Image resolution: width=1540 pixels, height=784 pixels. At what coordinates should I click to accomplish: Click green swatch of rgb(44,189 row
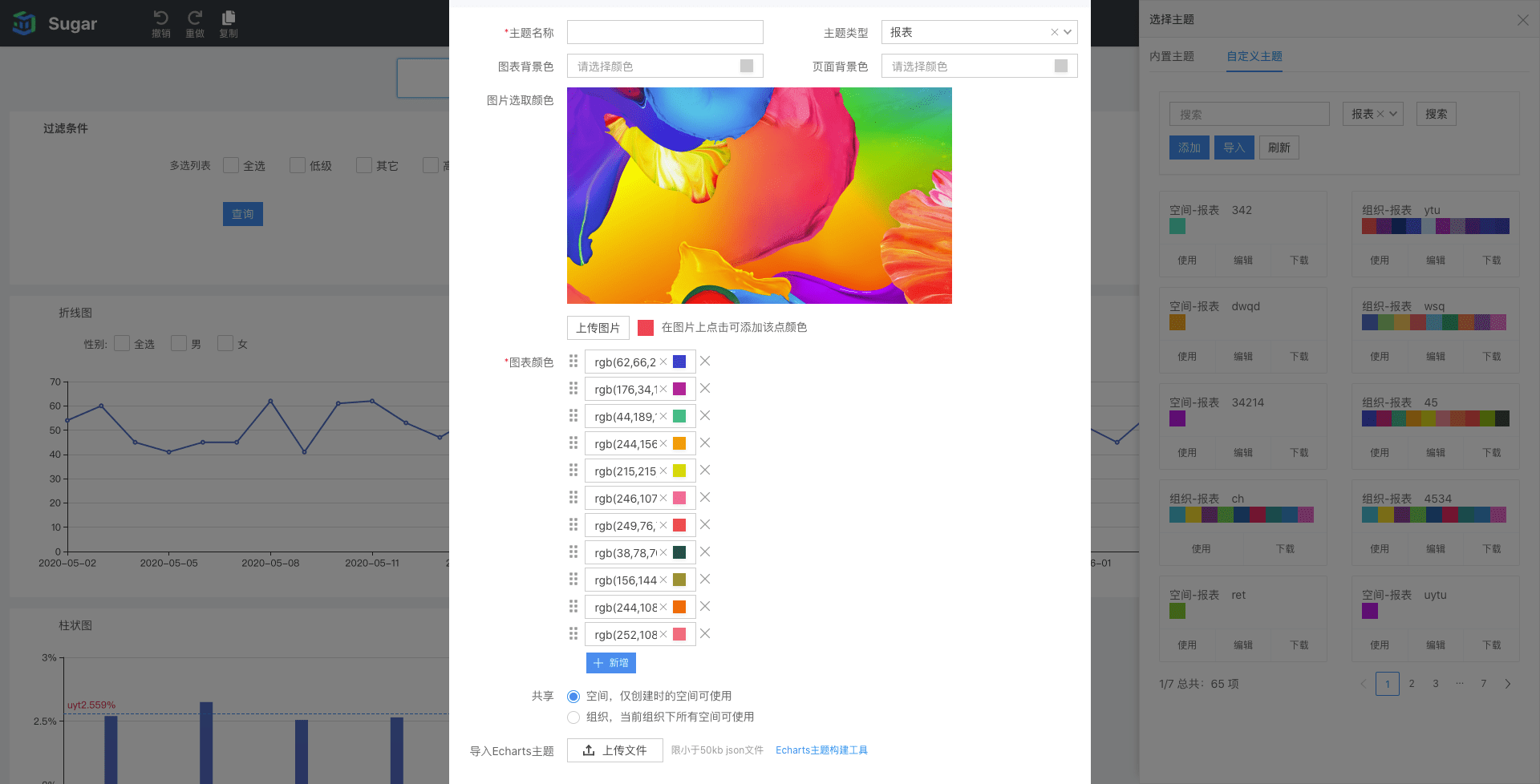(x=679, y=416)
